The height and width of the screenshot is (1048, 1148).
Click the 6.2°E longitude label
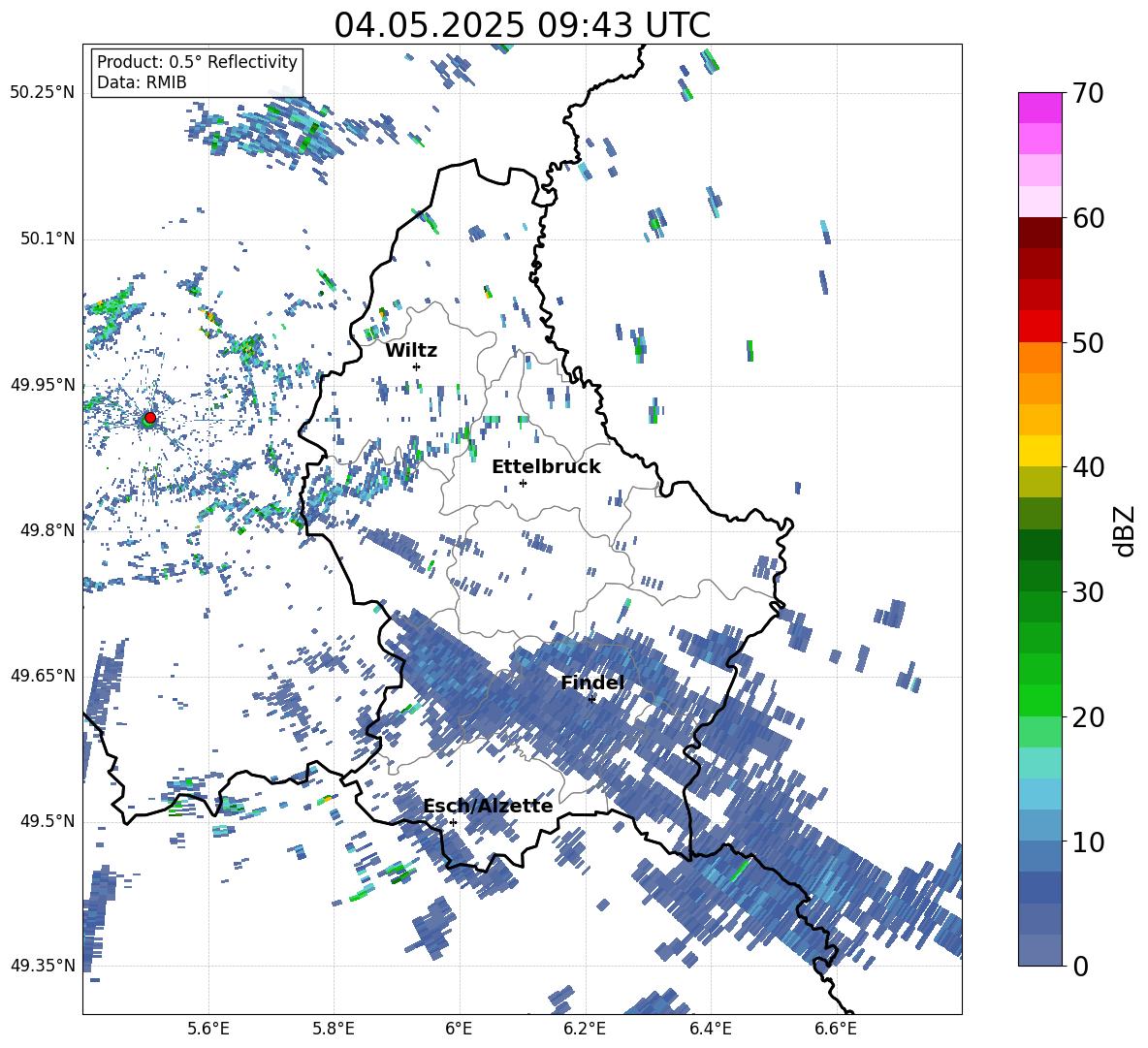tap(585, 1029)
